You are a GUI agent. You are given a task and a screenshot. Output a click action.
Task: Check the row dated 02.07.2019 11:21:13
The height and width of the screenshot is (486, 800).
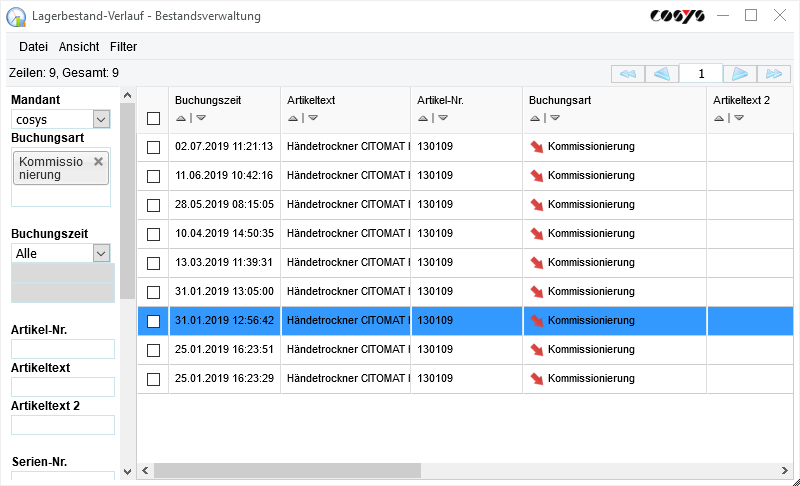(153, 147)
